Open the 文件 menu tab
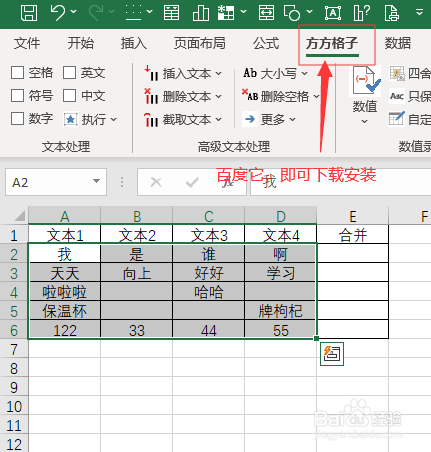The image size is (431, 452). click(27, 43)
